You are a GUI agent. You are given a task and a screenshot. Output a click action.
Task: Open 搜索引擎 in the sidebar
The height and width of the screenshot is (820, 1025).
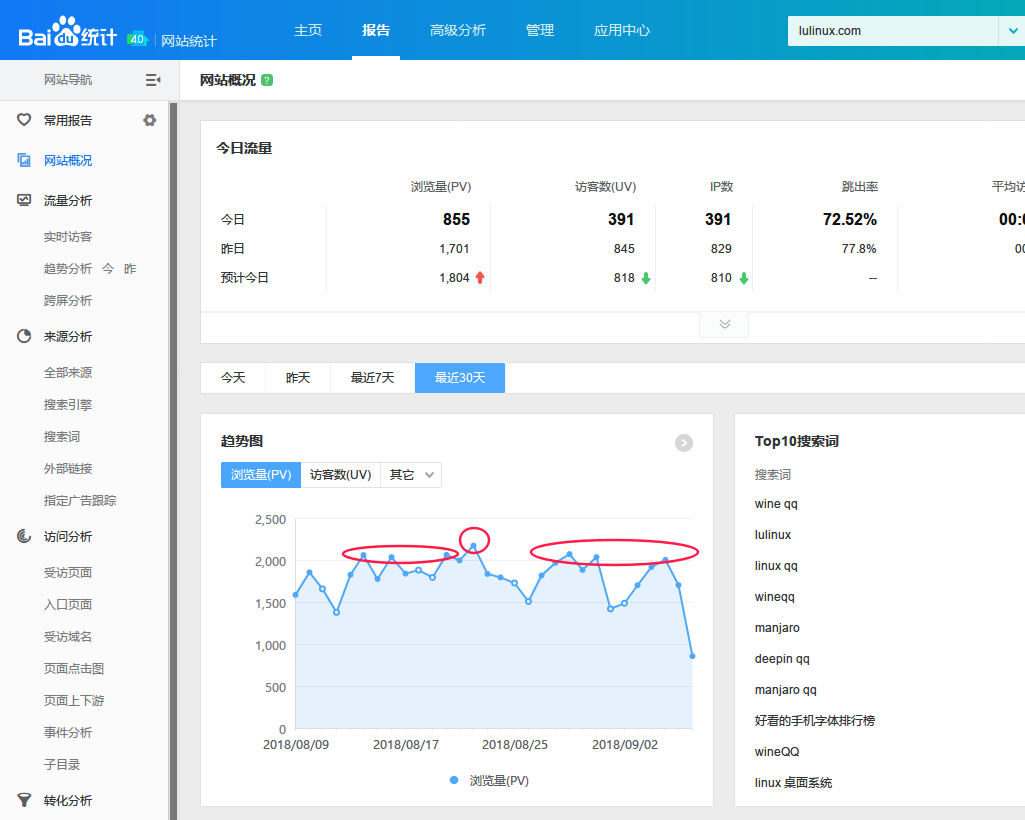68,405
